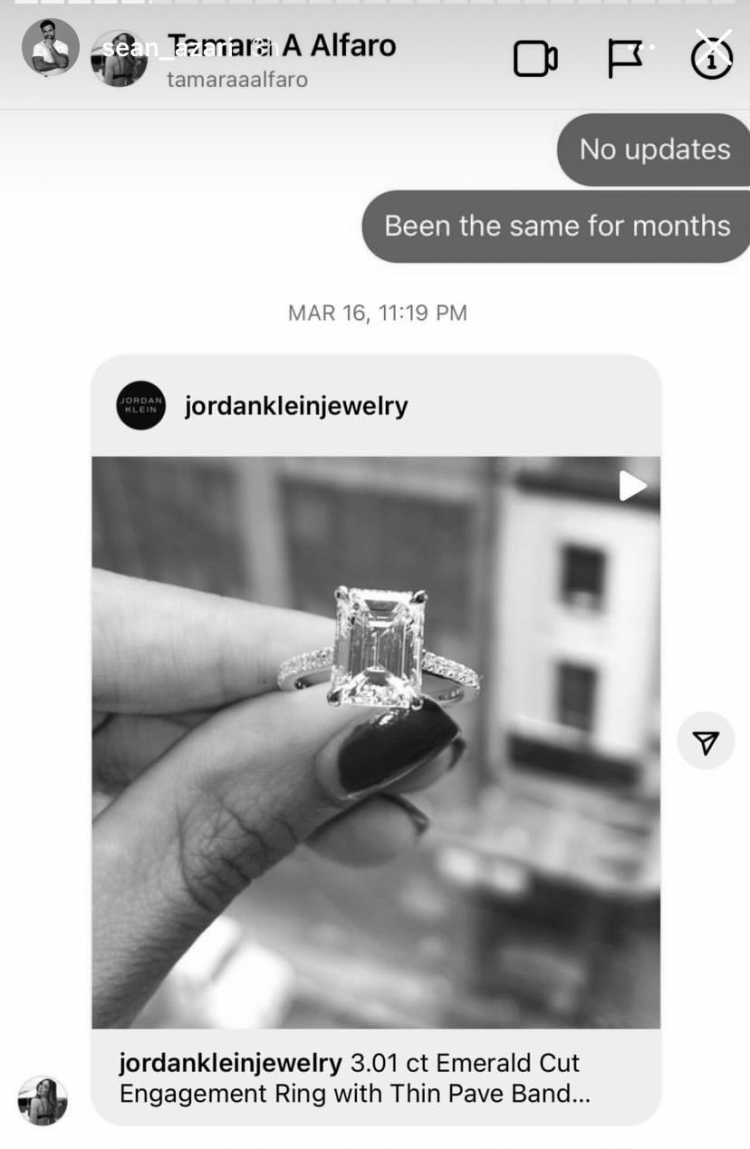750x1149 pixels.
Task: Tap the flag icon in header
Action: coord(625,59)
